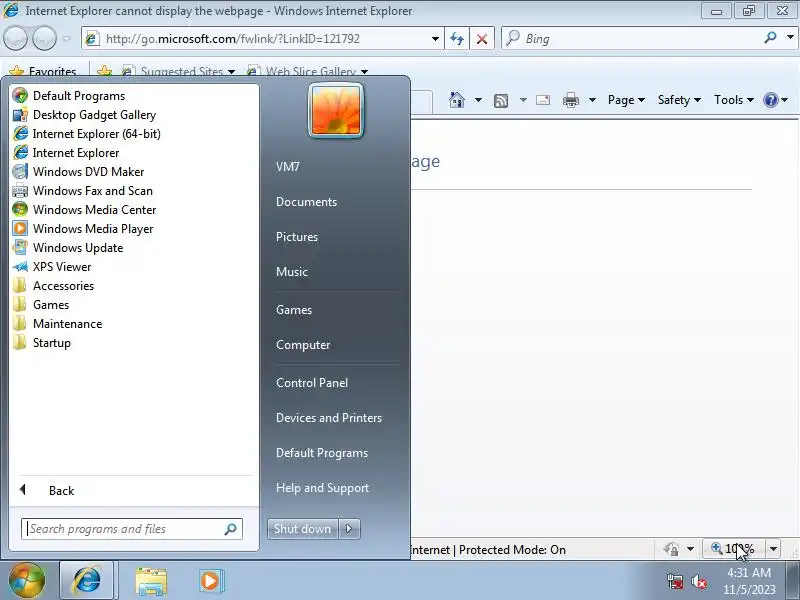Open Pictures from Start menu
The image size is (800, 600).
(296, 237)
